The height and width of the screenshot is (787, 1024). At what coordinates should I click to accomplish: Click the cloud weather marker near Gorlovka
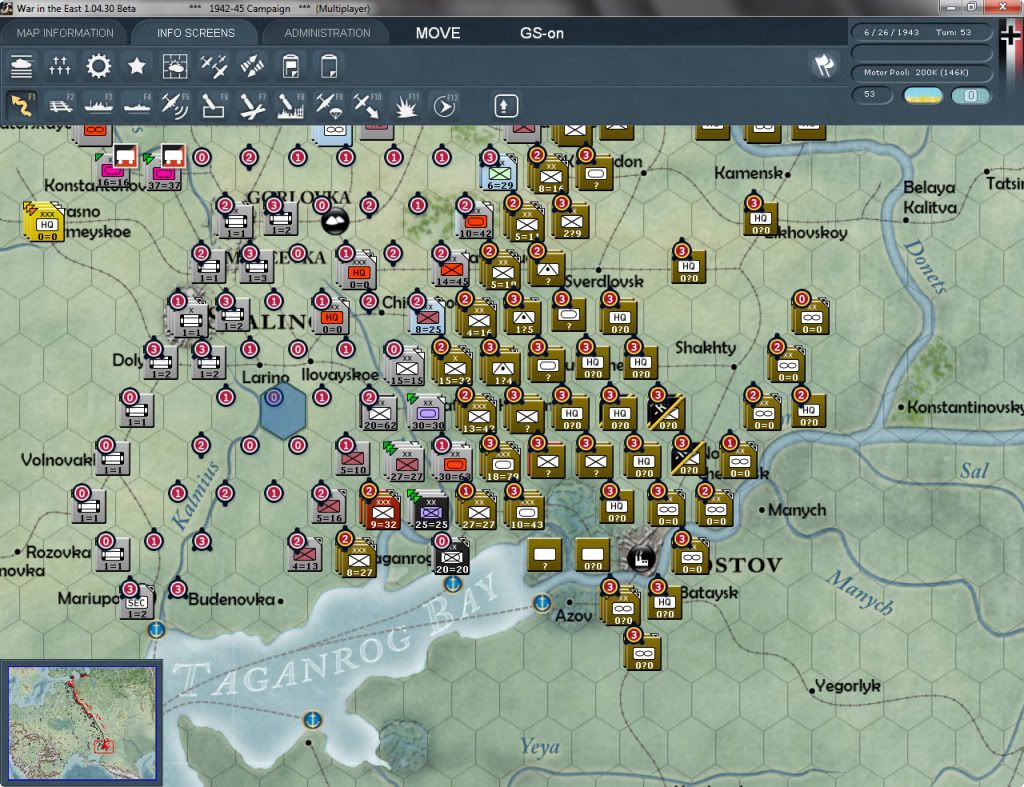click(335, 221)
